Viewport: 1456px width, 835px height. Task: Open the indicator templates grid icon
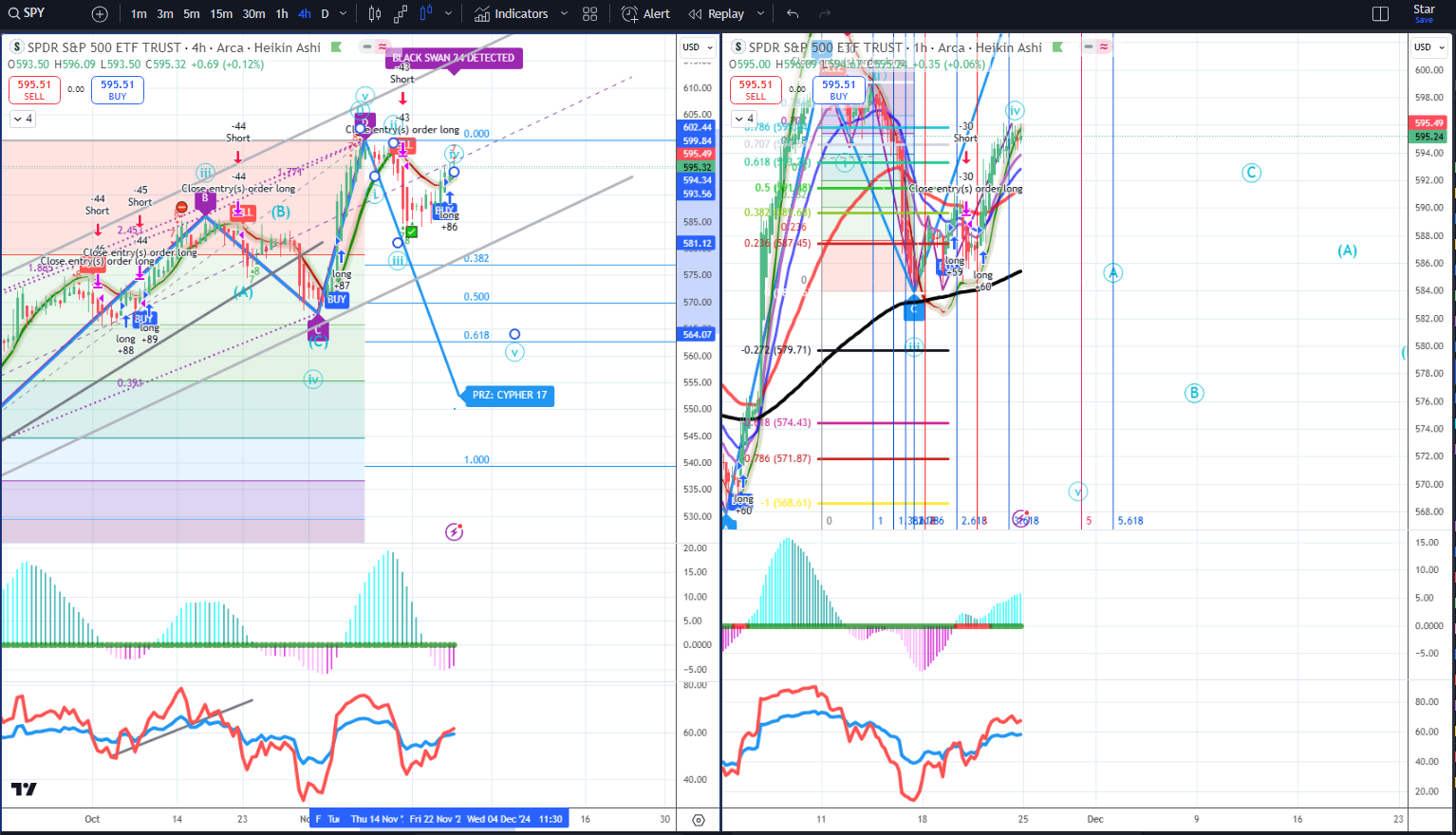click(x=590, y=14)
